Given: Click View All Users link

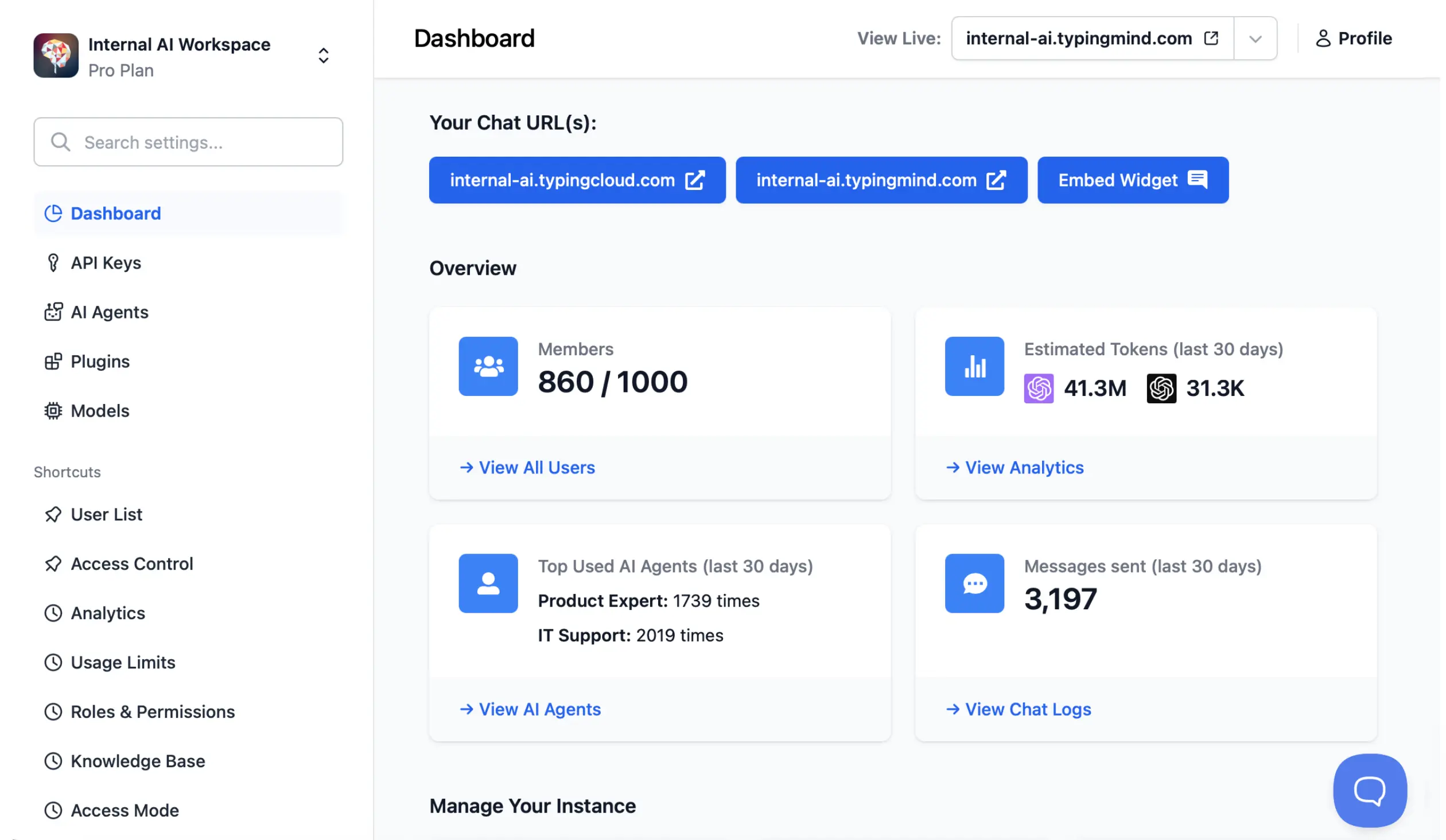Looking at the screenshot, I should (x=527, y=467).
